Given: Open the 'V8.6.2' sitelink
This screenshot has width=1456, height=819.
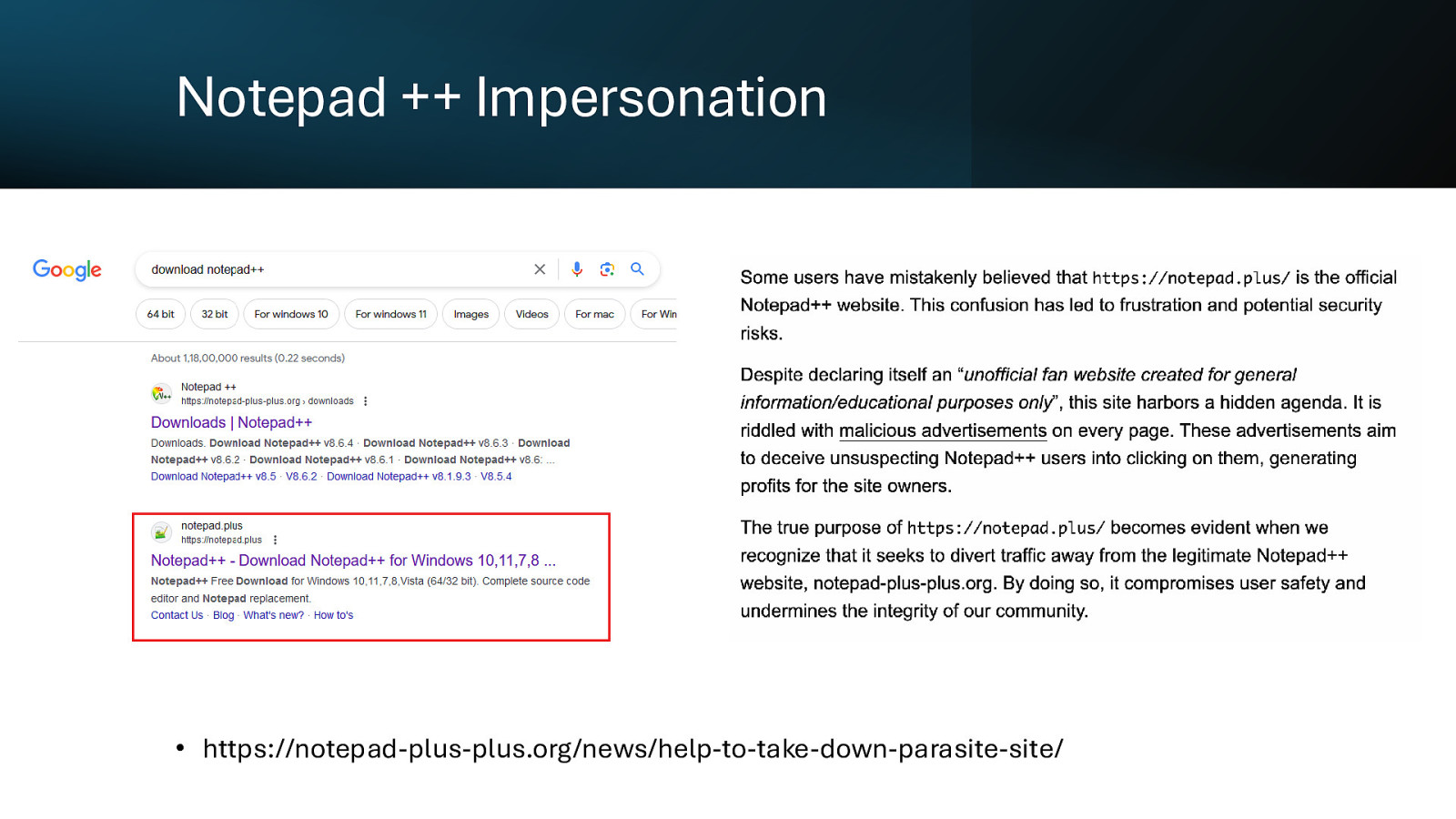Looking at the screenshot, I should pos(301,477).
